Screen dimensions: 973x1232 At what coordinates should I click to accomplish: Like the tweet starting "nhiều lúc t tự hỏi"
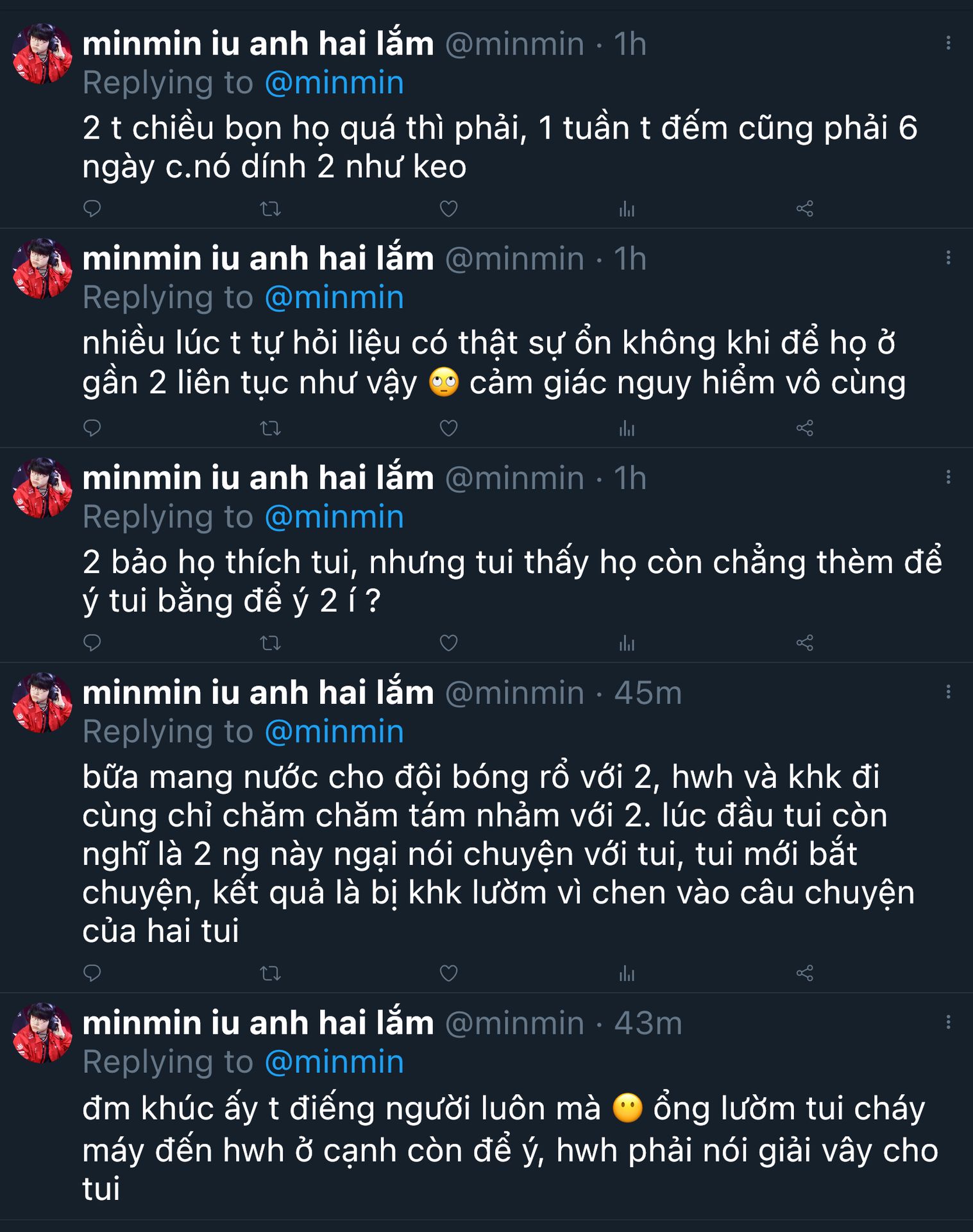point(448,428)
